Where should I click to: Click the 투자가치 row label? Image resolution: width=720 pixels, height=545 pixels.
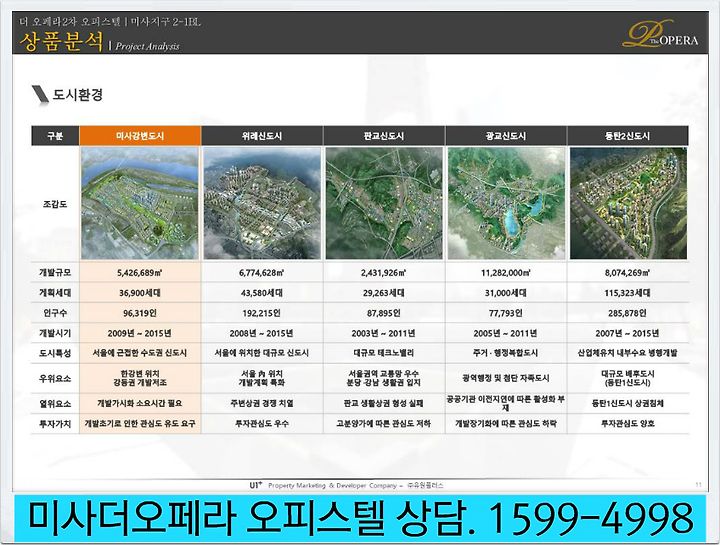[x=55, y=424]
